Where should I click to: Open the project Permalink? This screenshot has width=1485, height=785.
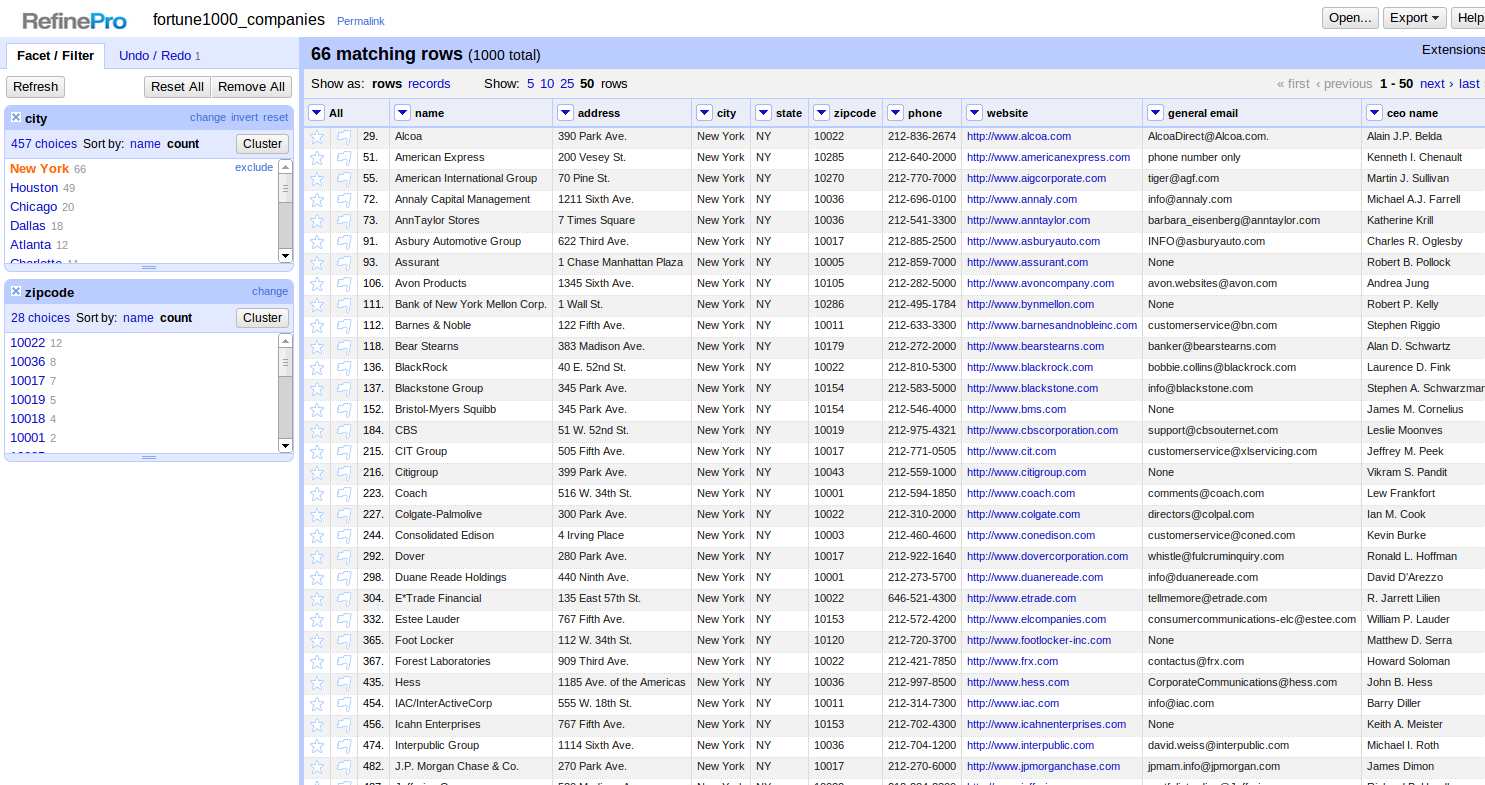point(361,21)
